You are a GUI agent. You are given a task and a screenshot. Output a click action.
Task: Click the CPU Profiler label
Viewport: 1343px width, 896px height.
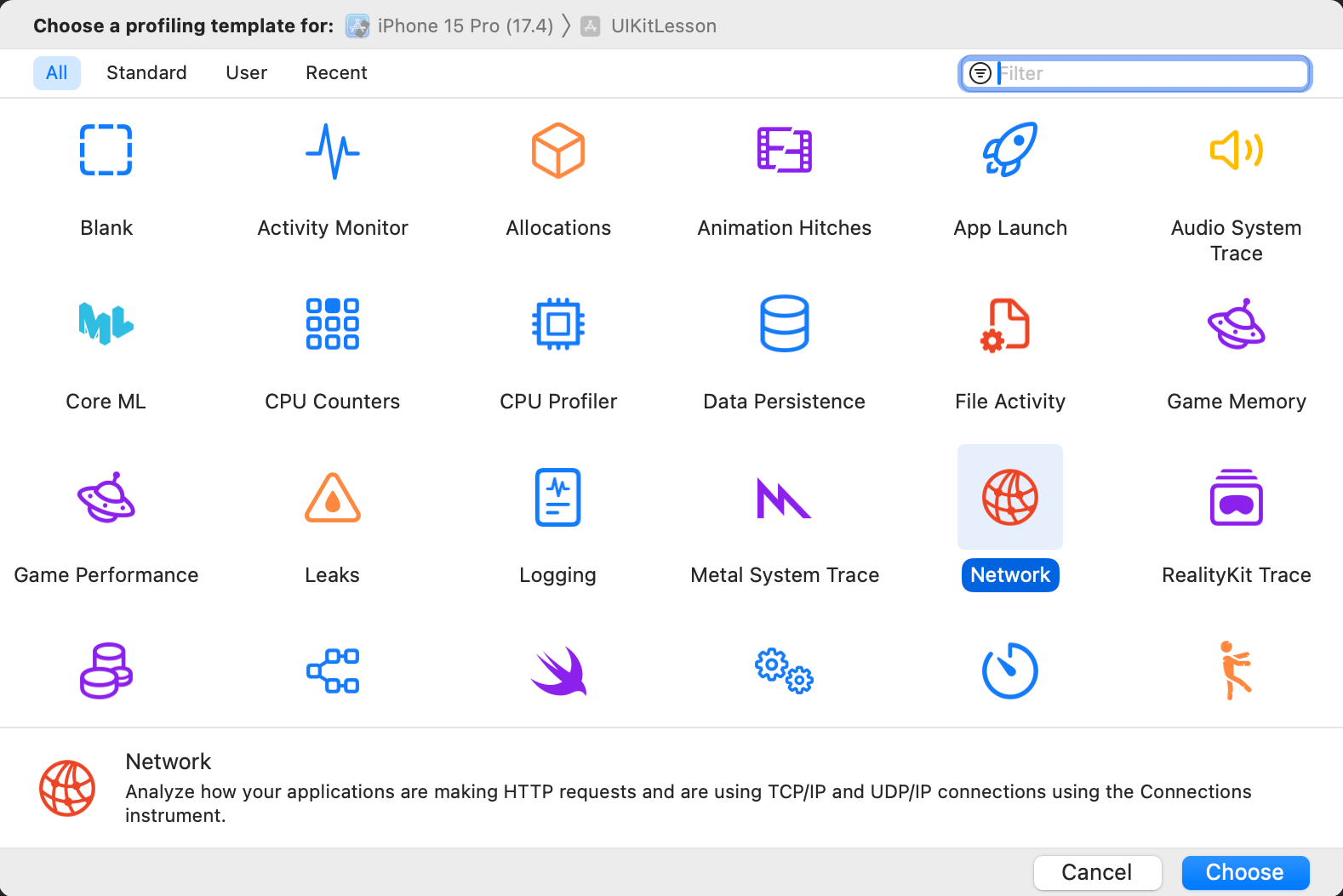(x=558, y=402)
